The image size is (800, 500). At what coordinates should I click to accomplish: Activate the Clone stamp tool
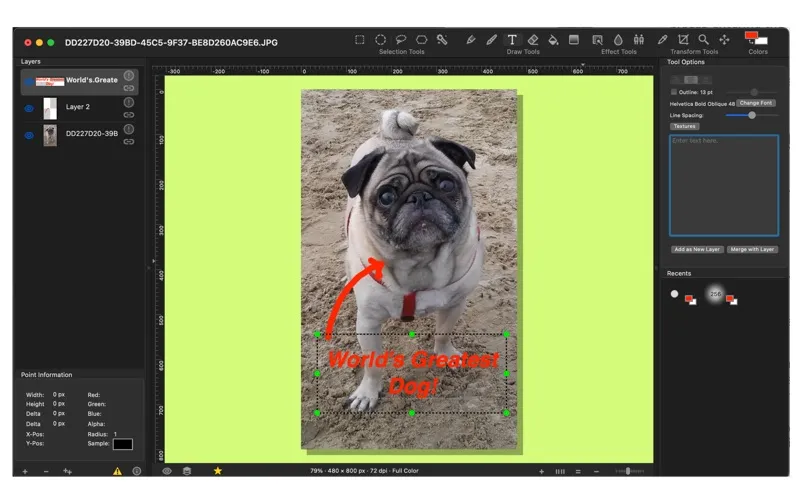(639, 40)
